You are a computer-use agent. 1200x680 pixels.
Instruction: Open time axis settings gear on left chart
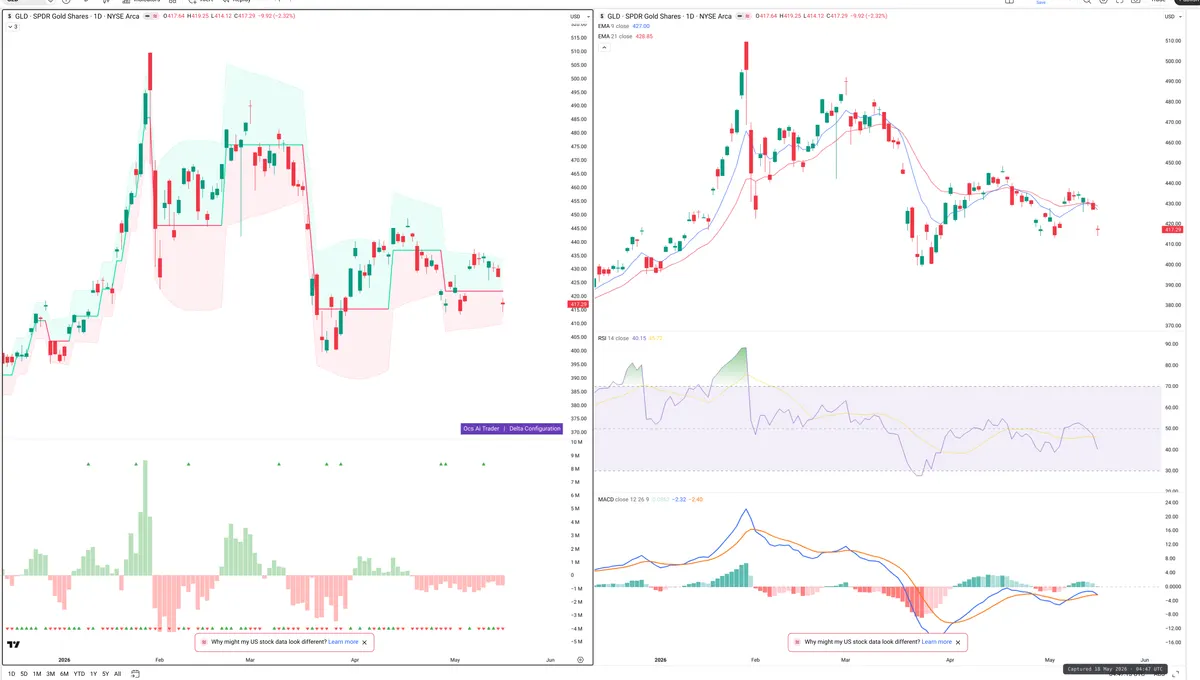click(580, 660)
